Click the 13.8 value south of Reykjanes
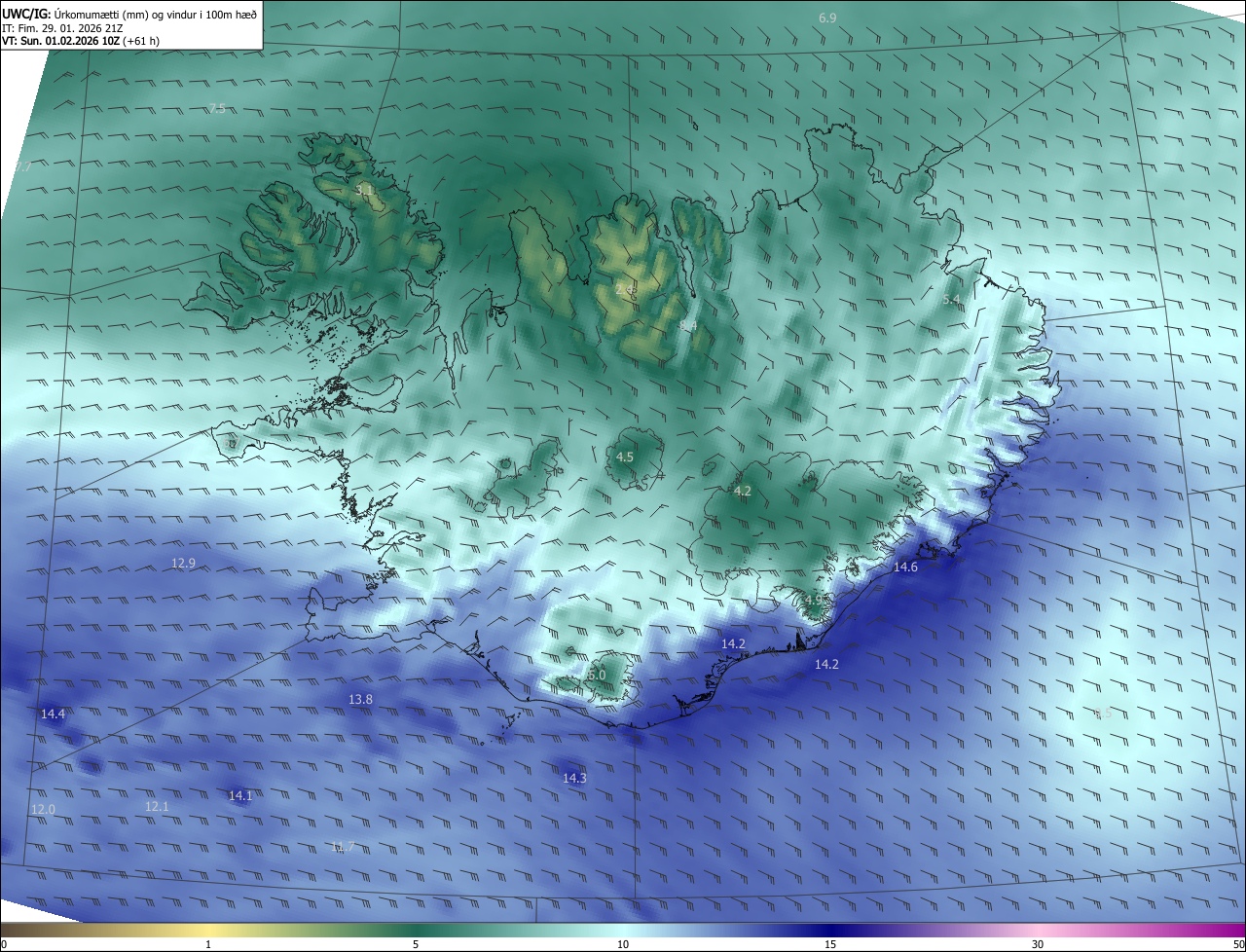This screenshot has height=952, width=1246. [x=360, y=699]
